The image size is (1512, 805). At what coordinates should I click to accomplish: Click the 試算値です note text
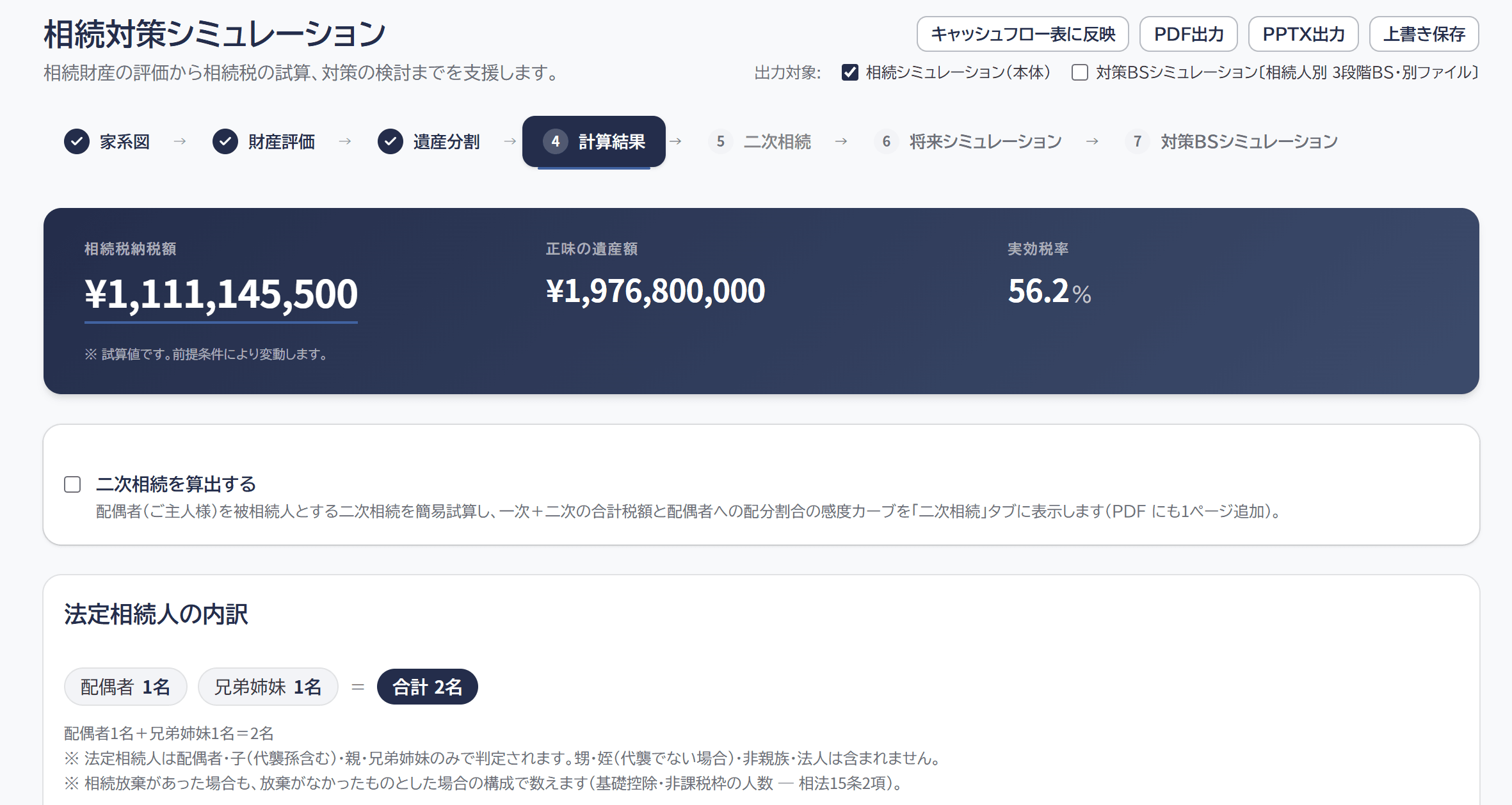pyautogui.click(x=206, y=354)
